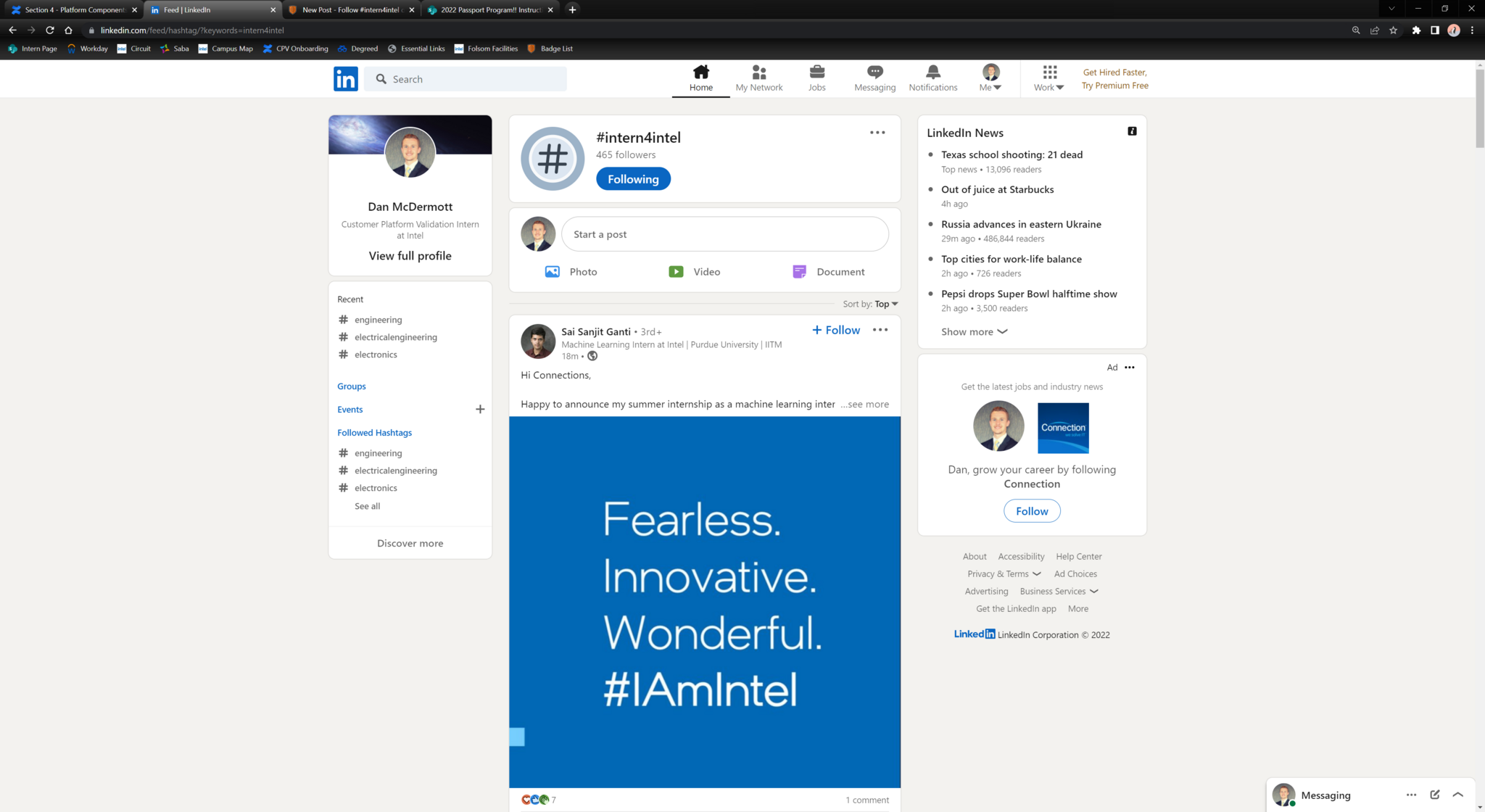Open the Notifications bell
Screen dimensions: 1485x812
point(932,78)
